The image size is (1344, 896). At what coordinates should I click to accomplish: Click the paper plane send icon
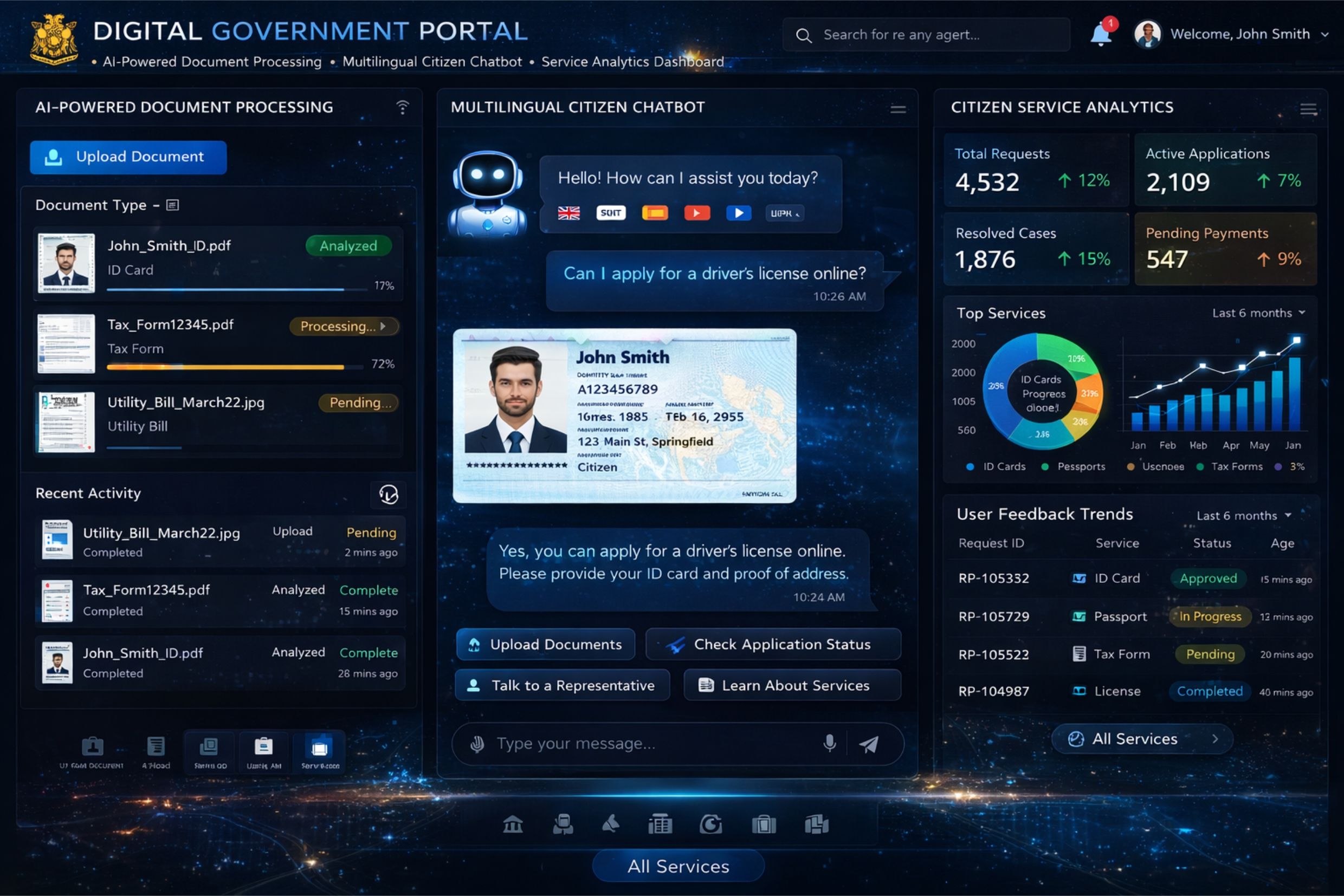point(869,743)
